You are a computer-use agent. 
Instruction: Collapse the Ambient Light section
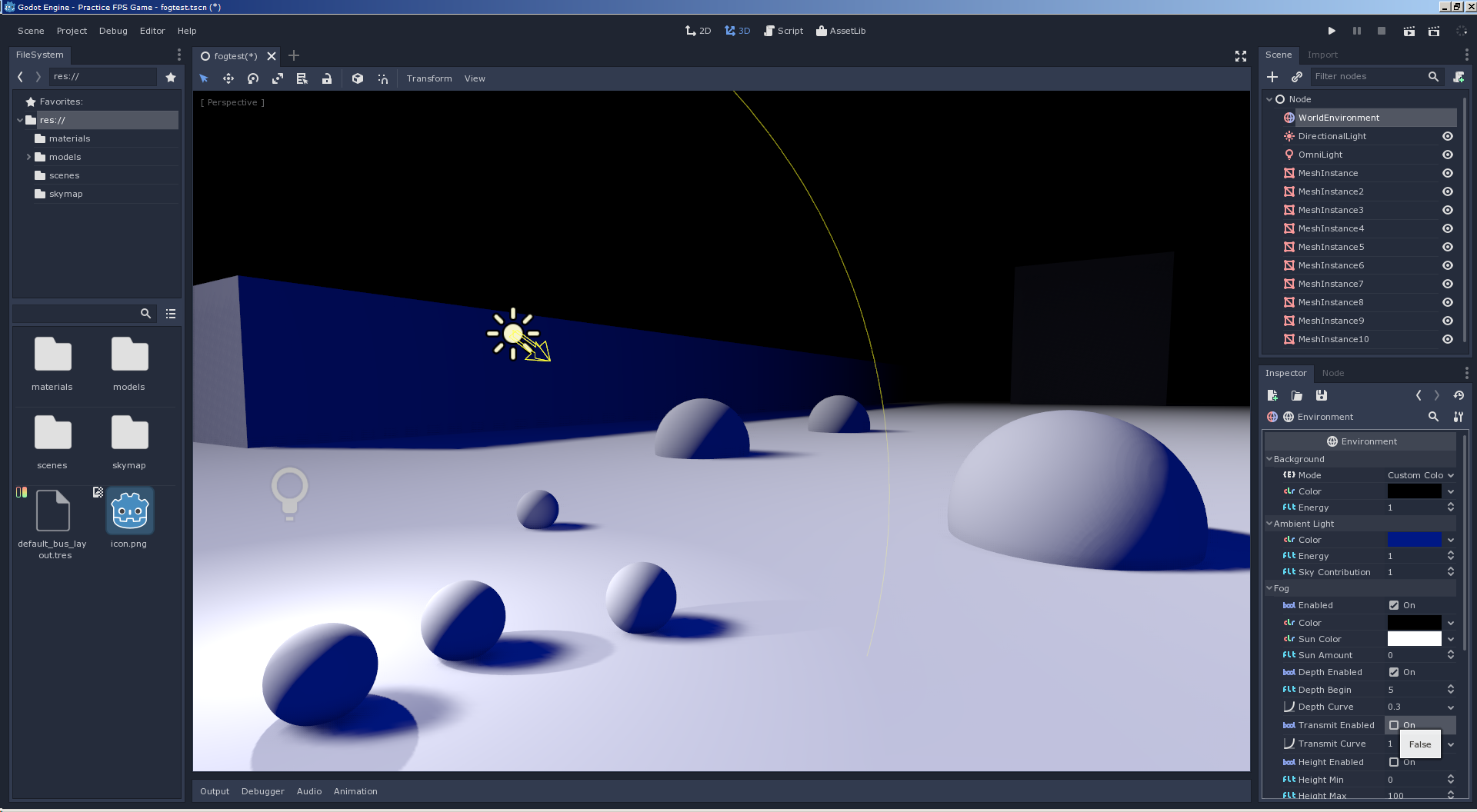coord(1269,524)
